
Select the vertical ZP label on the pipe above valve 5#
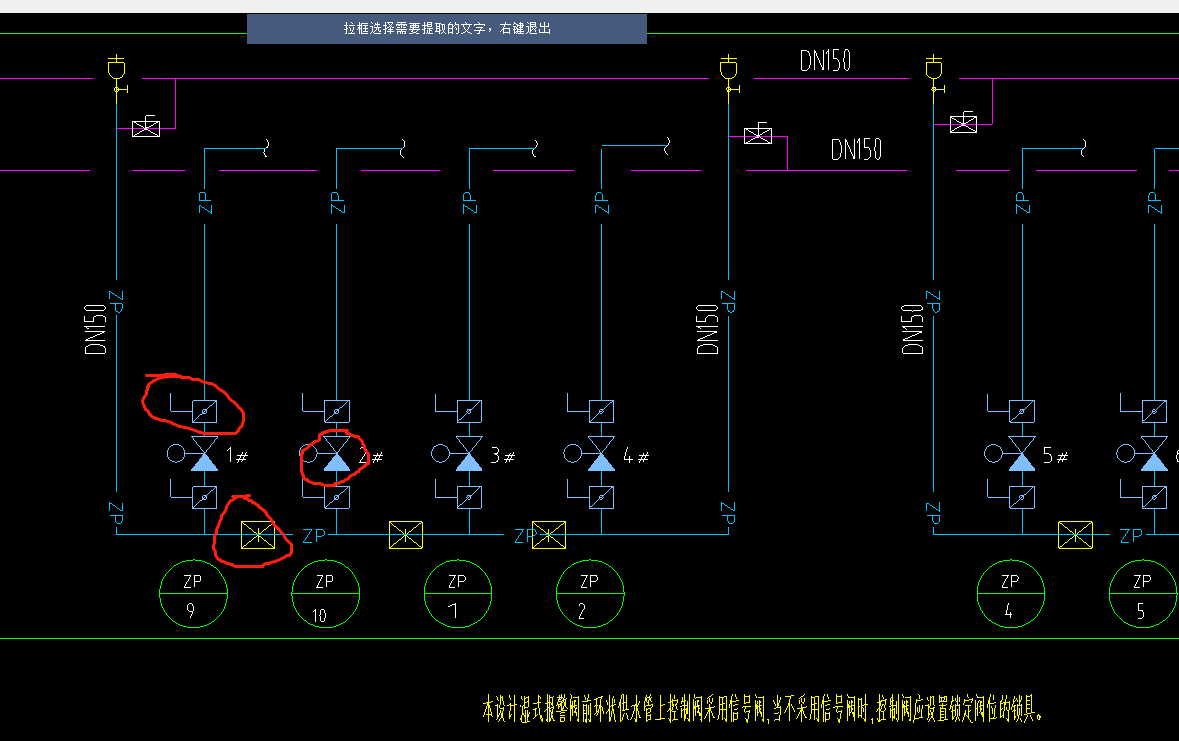click(1023, 202)
